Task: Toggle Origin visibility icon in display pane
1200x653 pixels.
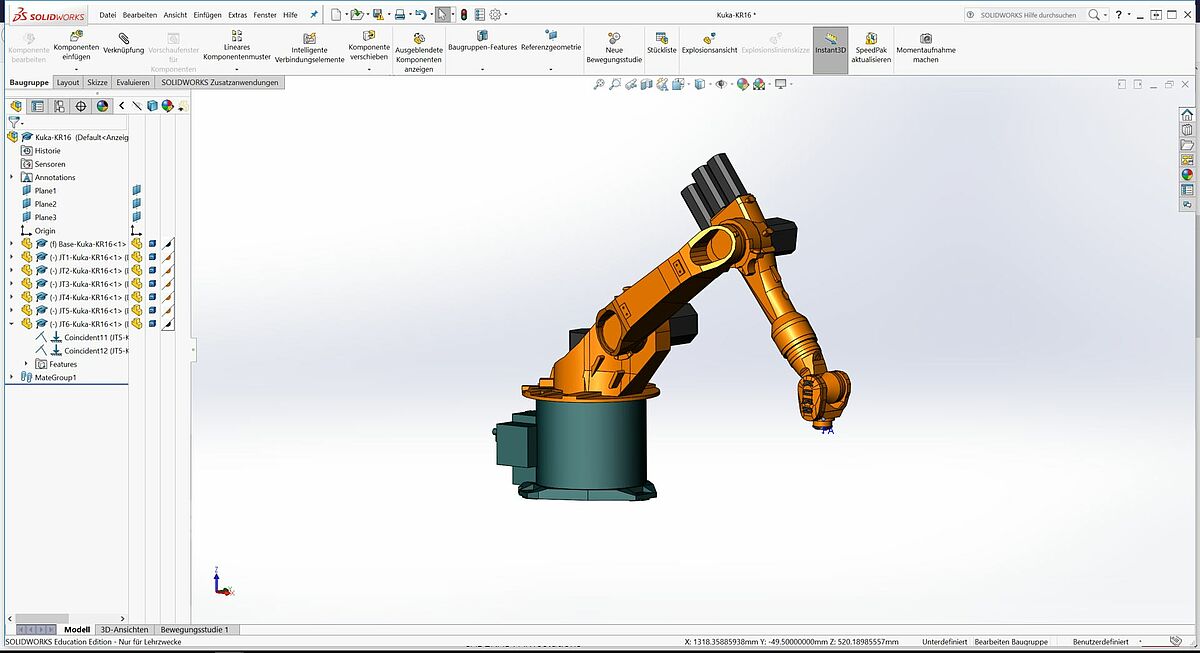Action: point(136,231)
